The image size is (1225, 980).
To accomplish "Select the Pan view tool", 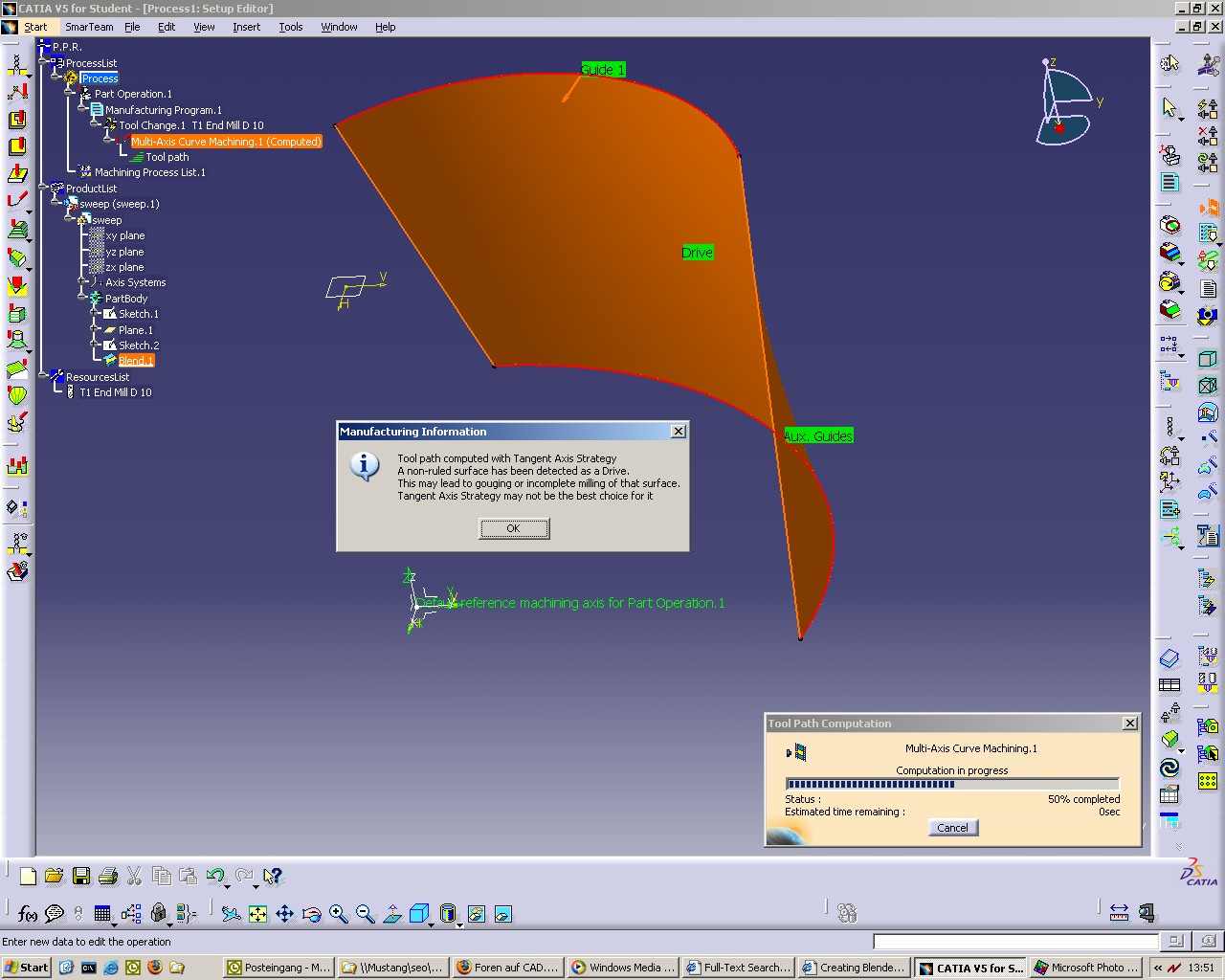I will click(x=284, y=914).
